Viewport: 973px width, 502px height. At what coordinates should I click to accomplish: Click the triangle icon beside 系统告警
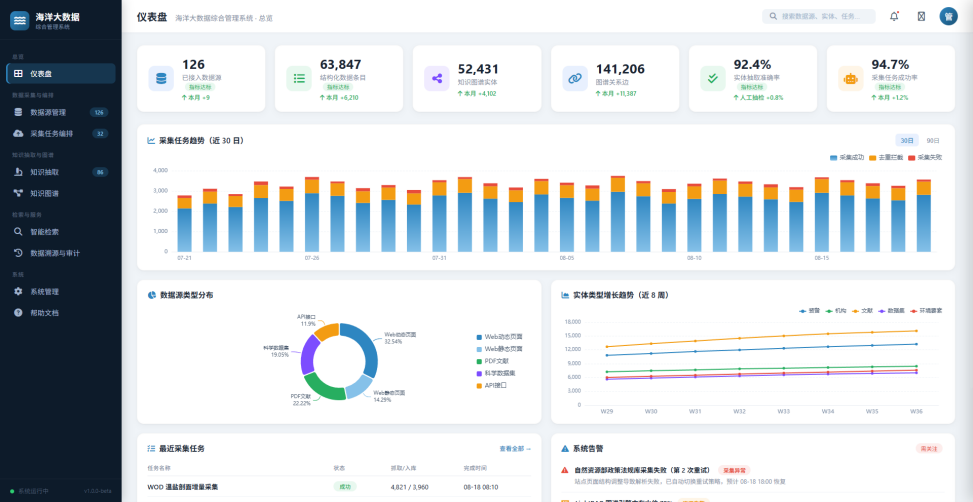click(x=565, y=449)
